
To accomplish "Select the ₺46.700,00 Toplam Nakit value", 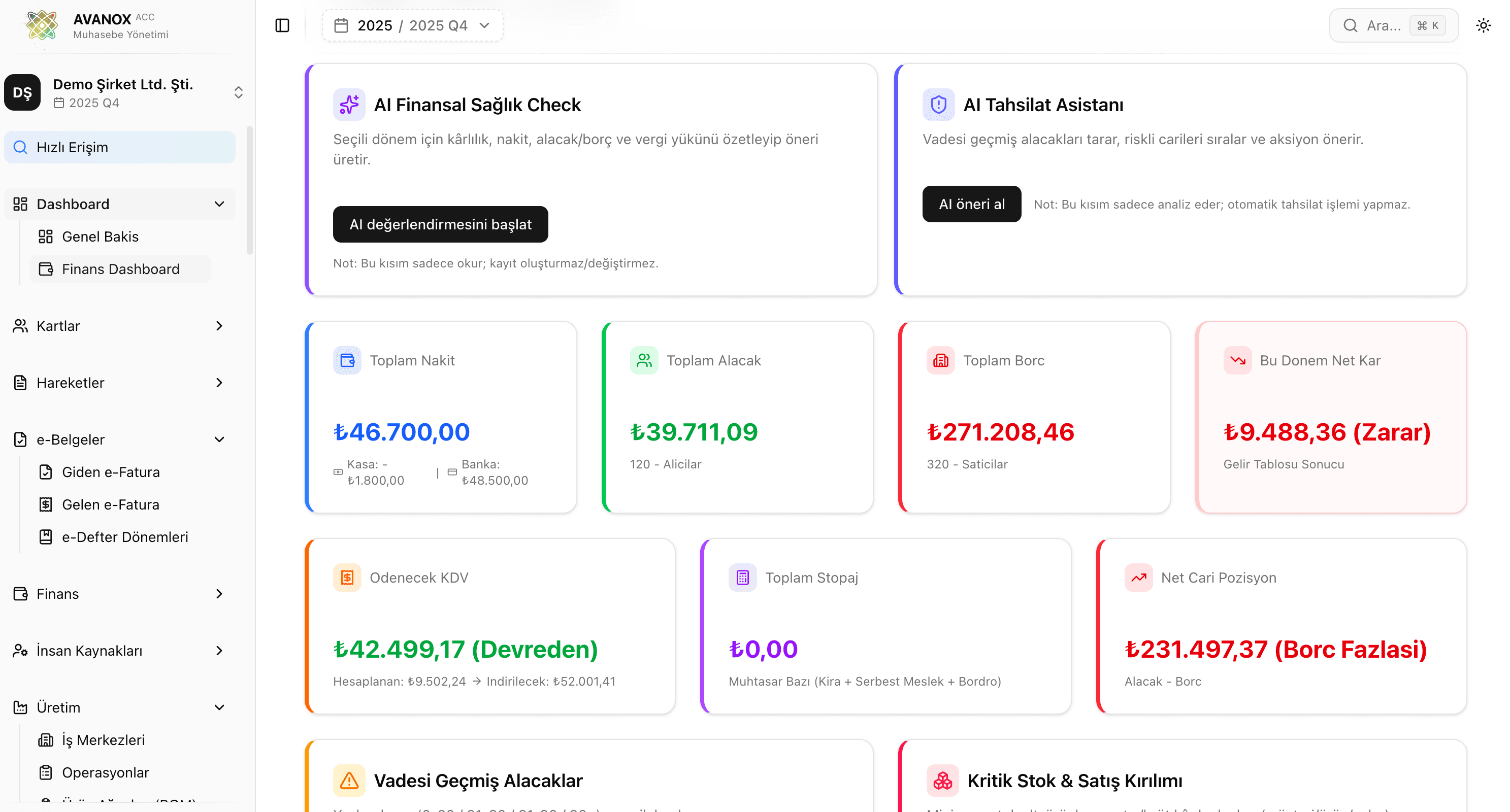I will coord(402,432).
